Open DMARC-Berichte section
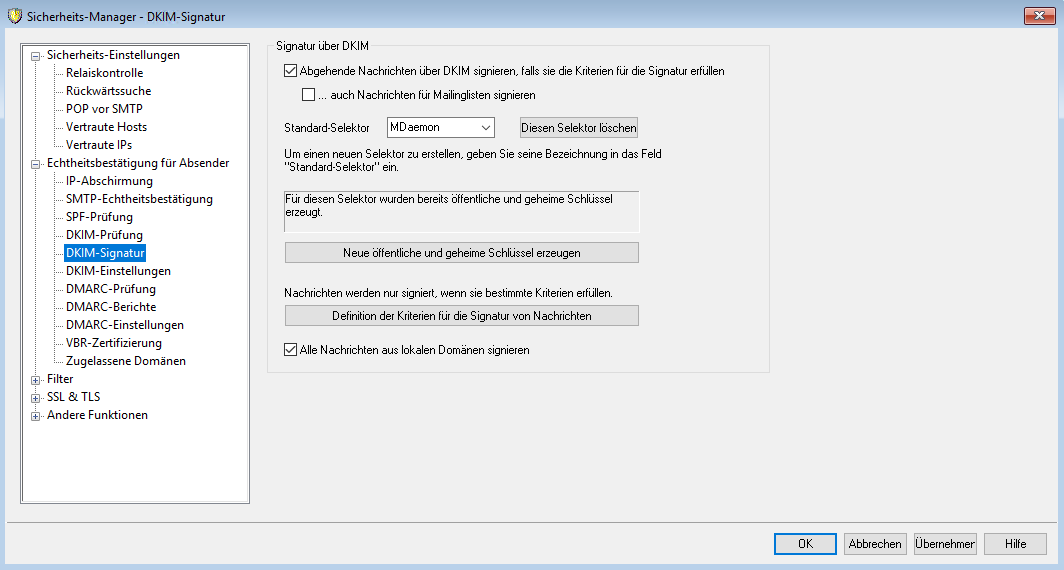This screenshot has width=1064, height=570. coord(110,307)
